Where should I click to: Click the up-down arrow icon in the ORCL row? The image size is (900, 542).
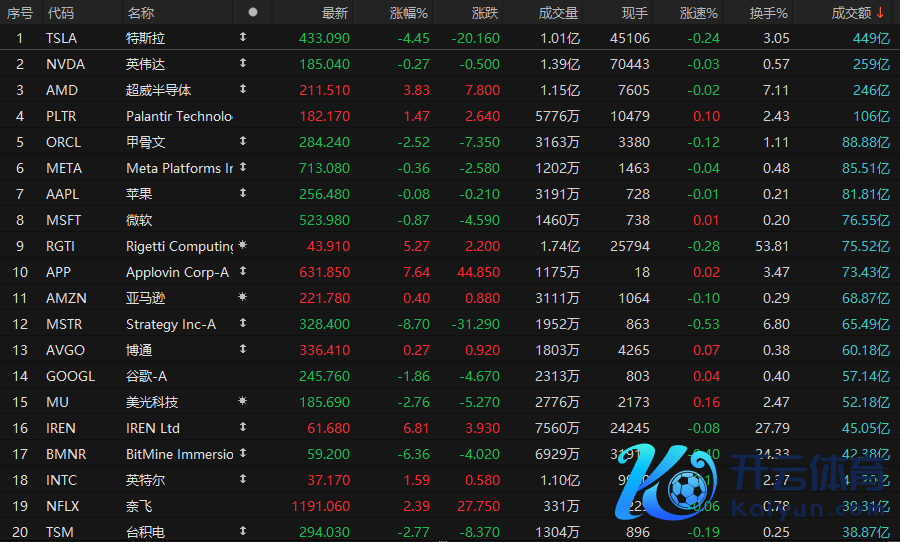tap(242, 142)
